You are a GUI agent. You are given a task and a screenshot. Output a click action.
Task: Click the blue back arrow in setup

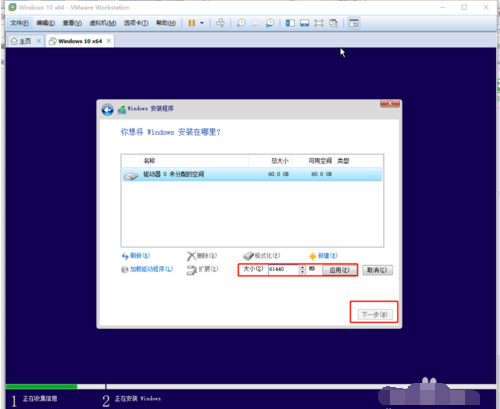coord(107,110)
